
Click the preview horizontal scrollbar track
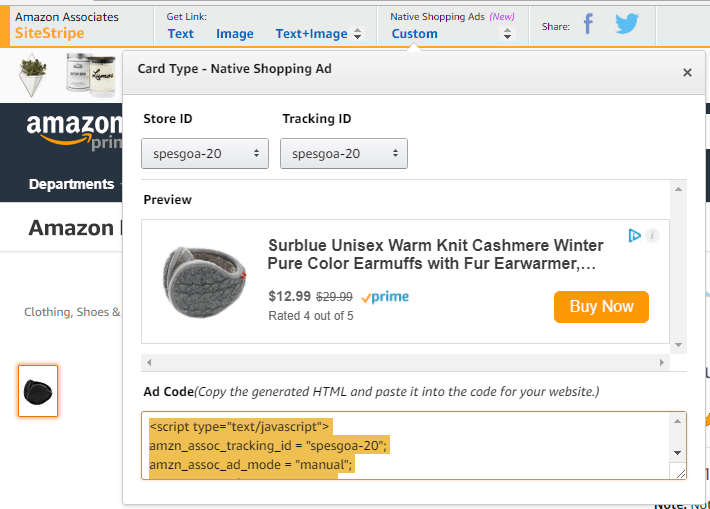click(407, 360)
